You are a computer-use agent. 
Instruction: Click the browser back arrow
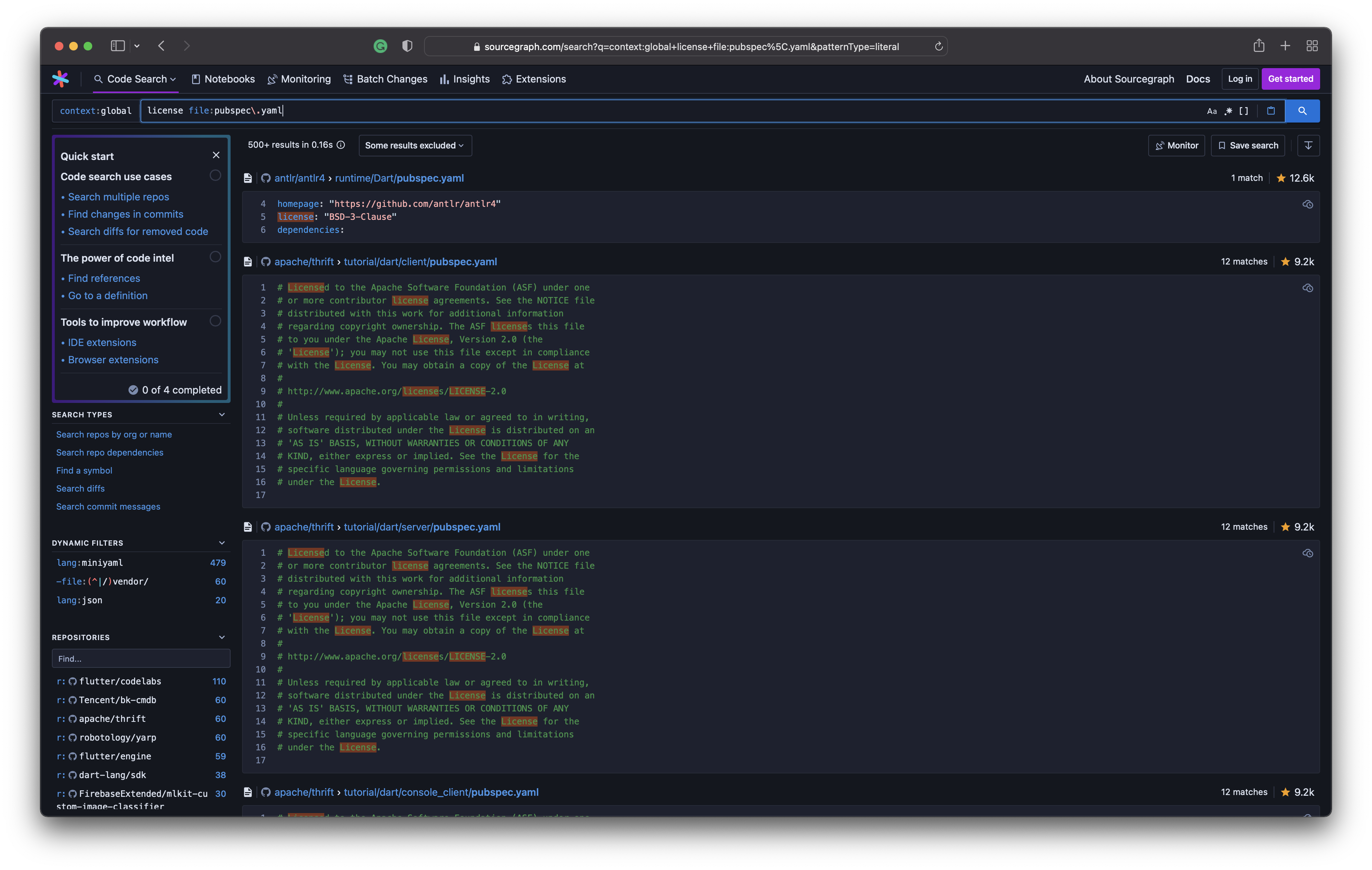[x=162, y=46]
